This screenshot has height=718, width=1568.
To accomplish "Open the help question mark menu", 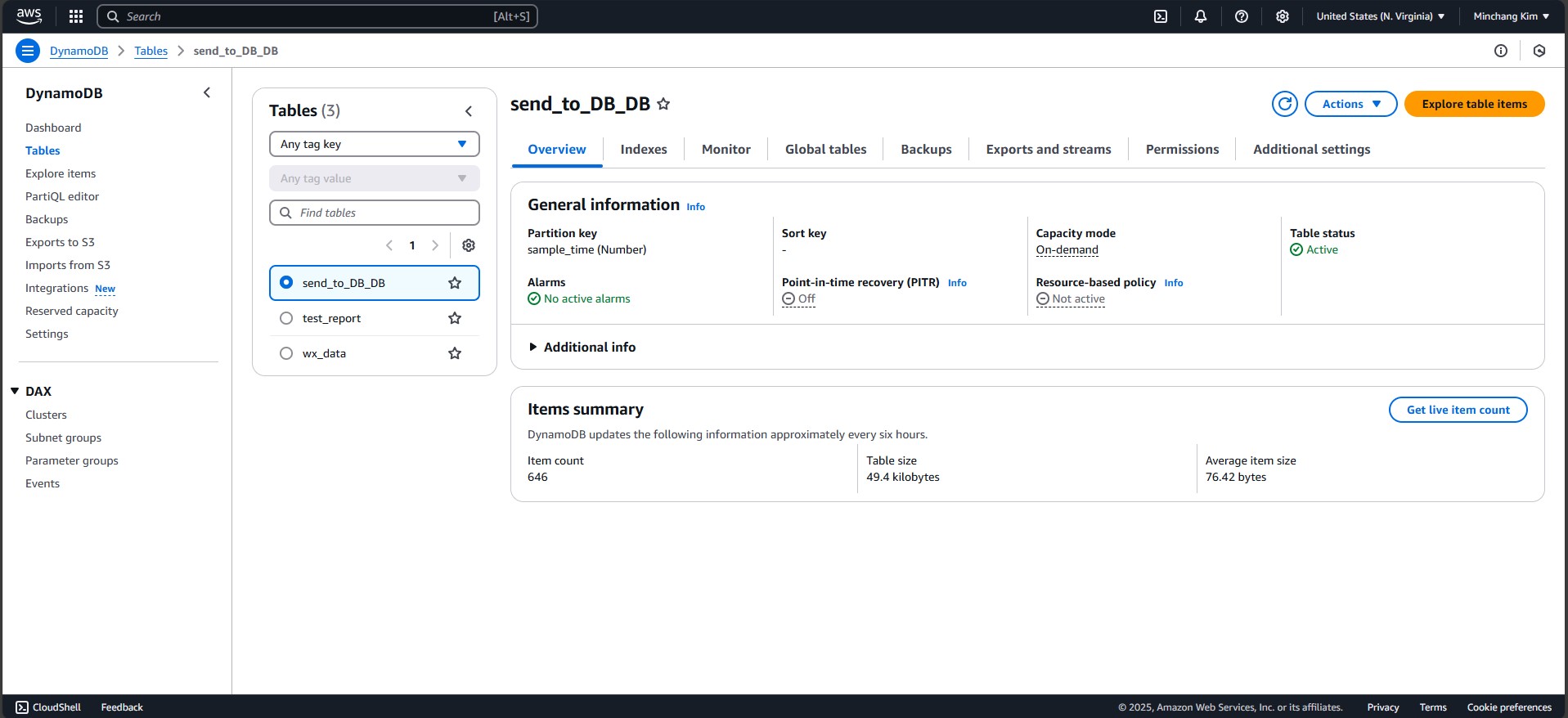I will click(x=1242, y=16).
